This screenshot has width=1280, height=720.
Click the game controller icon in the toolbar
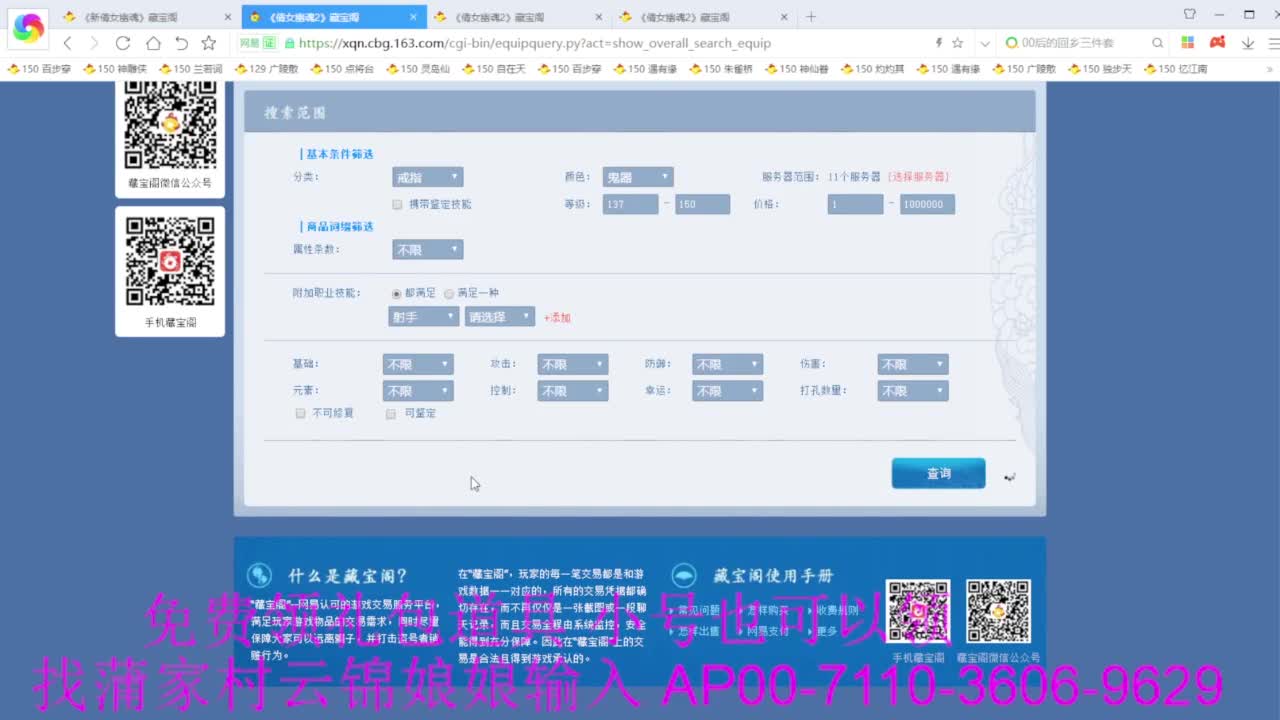[1217, 43]
